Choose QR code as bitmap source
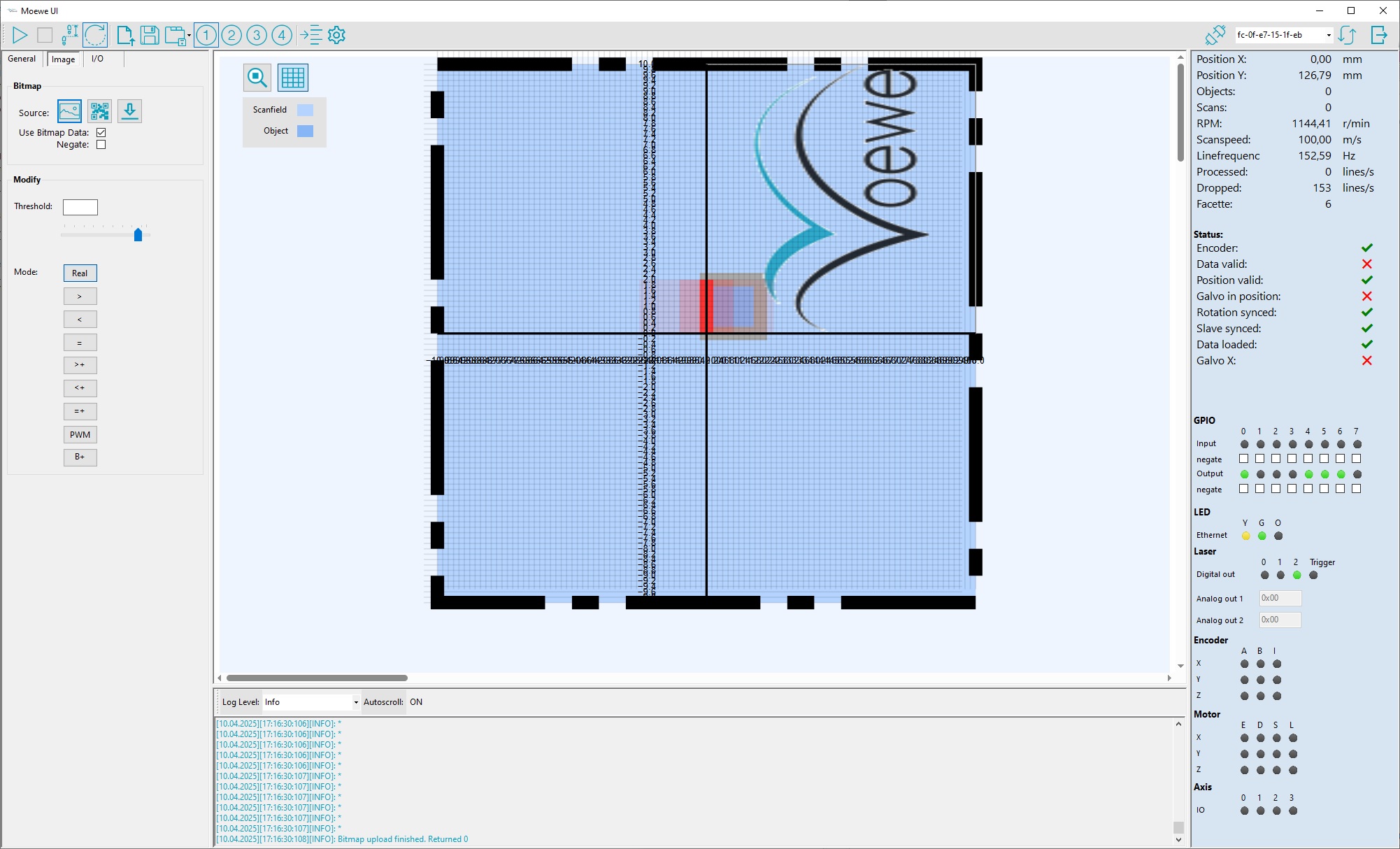This screenshot has height=849, width=1400. click(x=100, y=111)
